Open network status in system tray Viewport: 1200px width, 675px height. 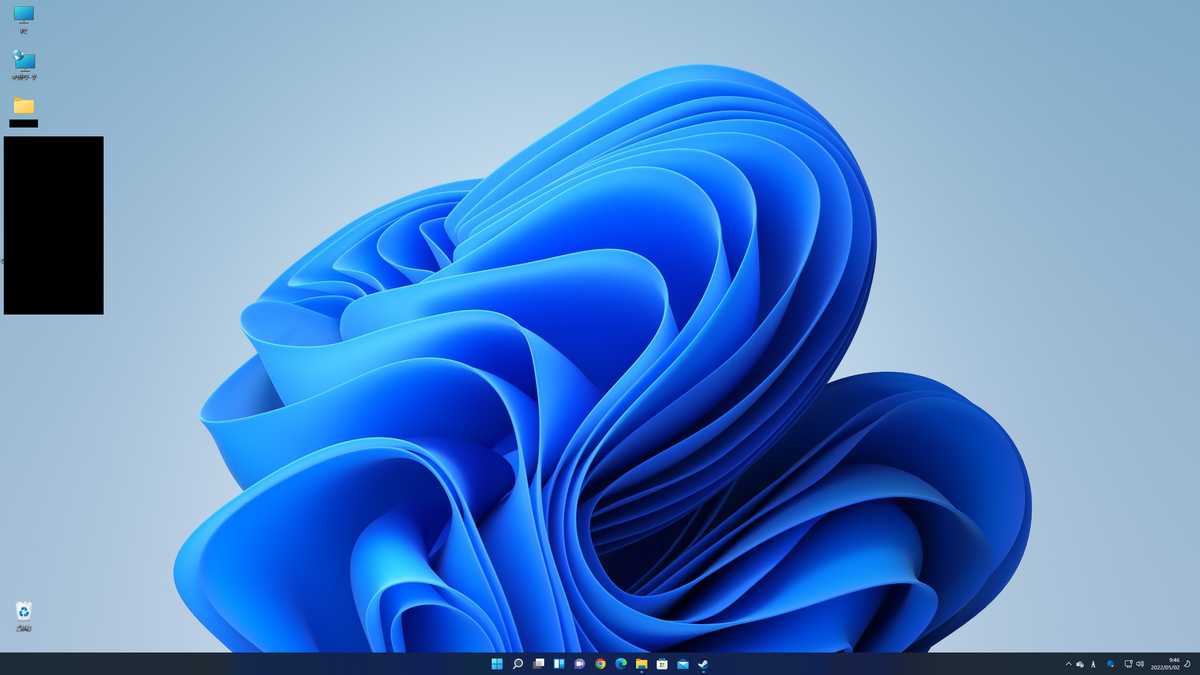(x=1128, y=664)
